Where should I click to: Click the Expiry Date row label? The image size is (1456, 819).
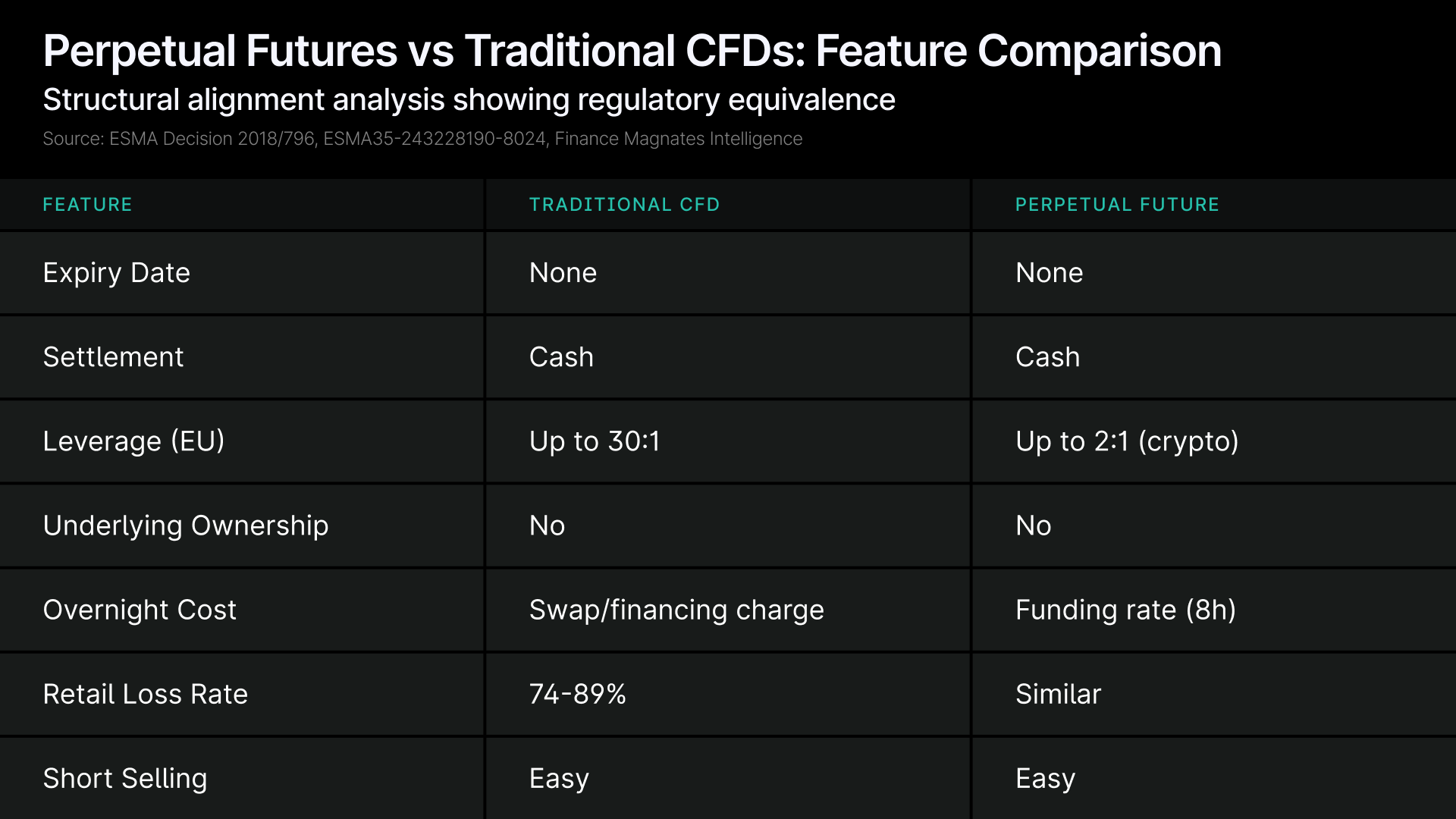coord(116,273)
